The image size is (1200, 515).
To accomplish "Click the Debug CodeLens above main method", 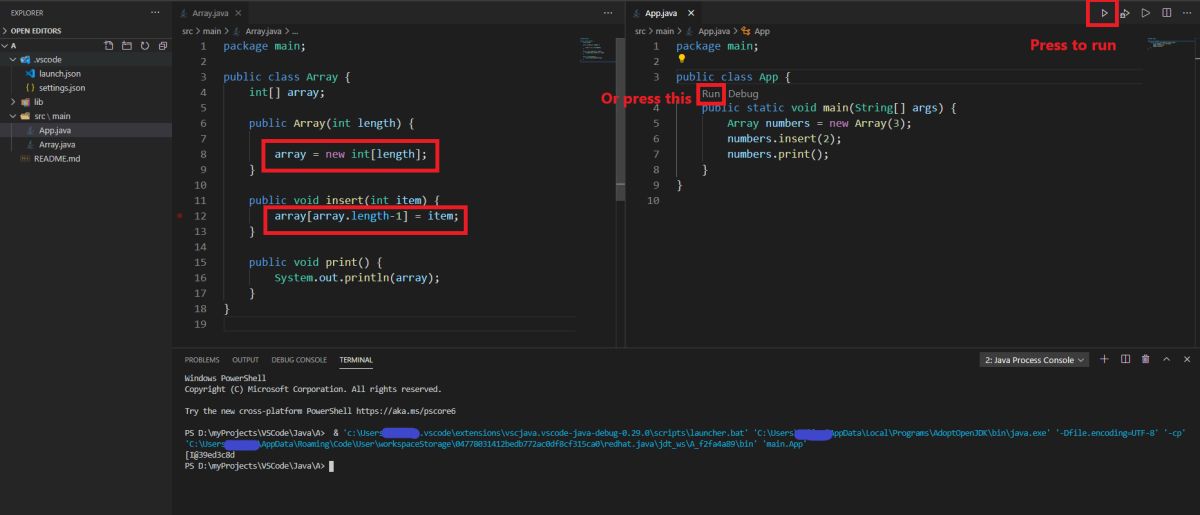I will click(x=743, y=94).
